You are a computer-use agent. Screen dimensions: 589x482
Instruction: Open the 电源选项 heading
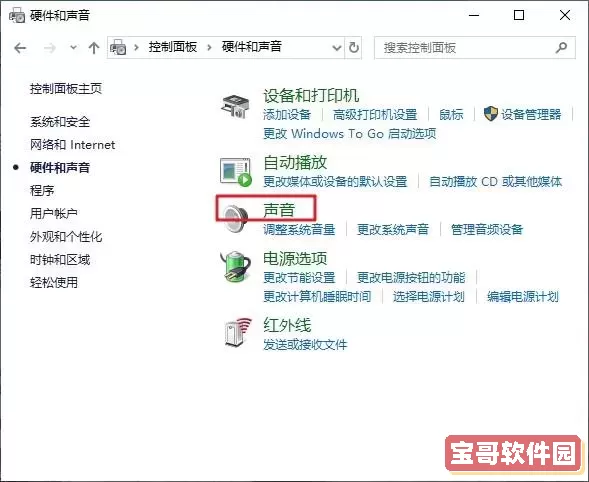tap(295, 258)
